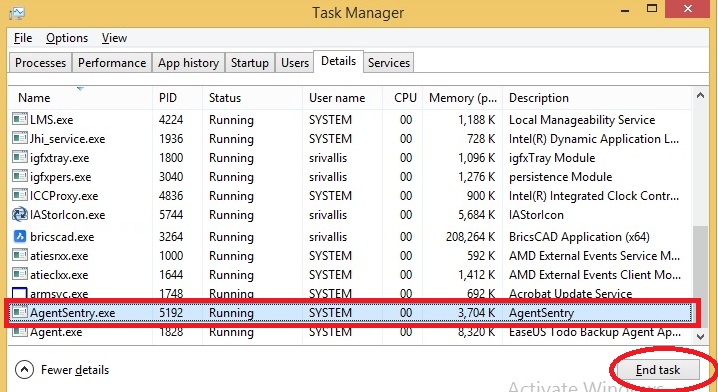
Task: Switch to the Users tab
Action: (295, 63)
